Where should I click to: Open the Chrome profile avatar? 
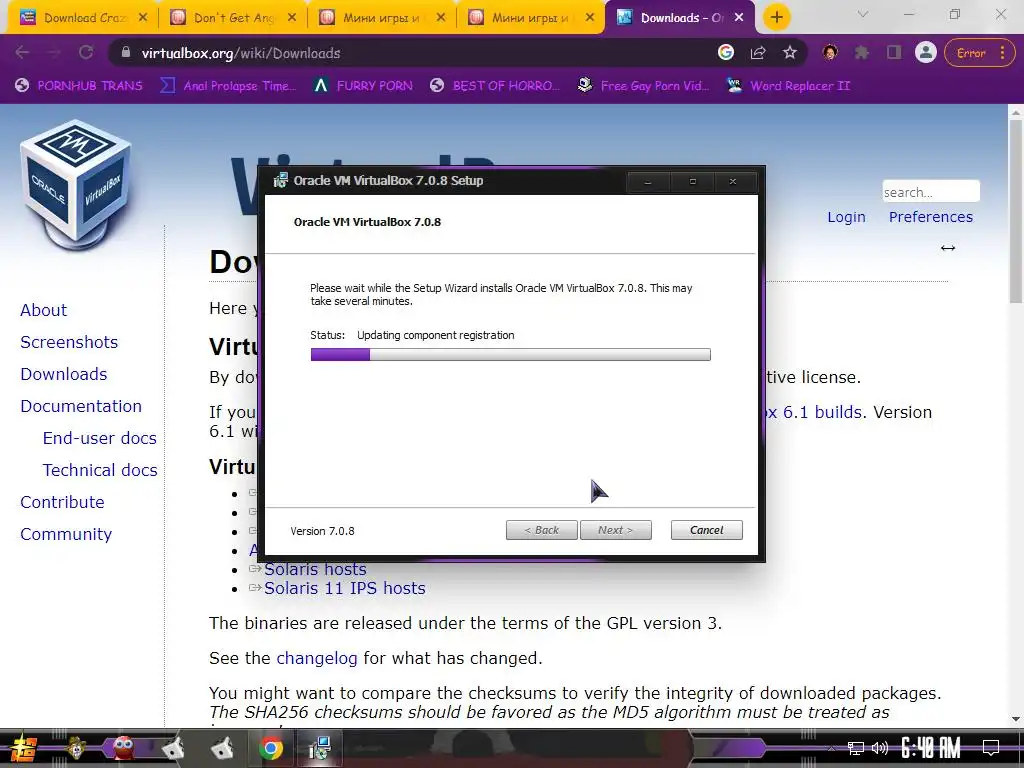coord(925,52)
